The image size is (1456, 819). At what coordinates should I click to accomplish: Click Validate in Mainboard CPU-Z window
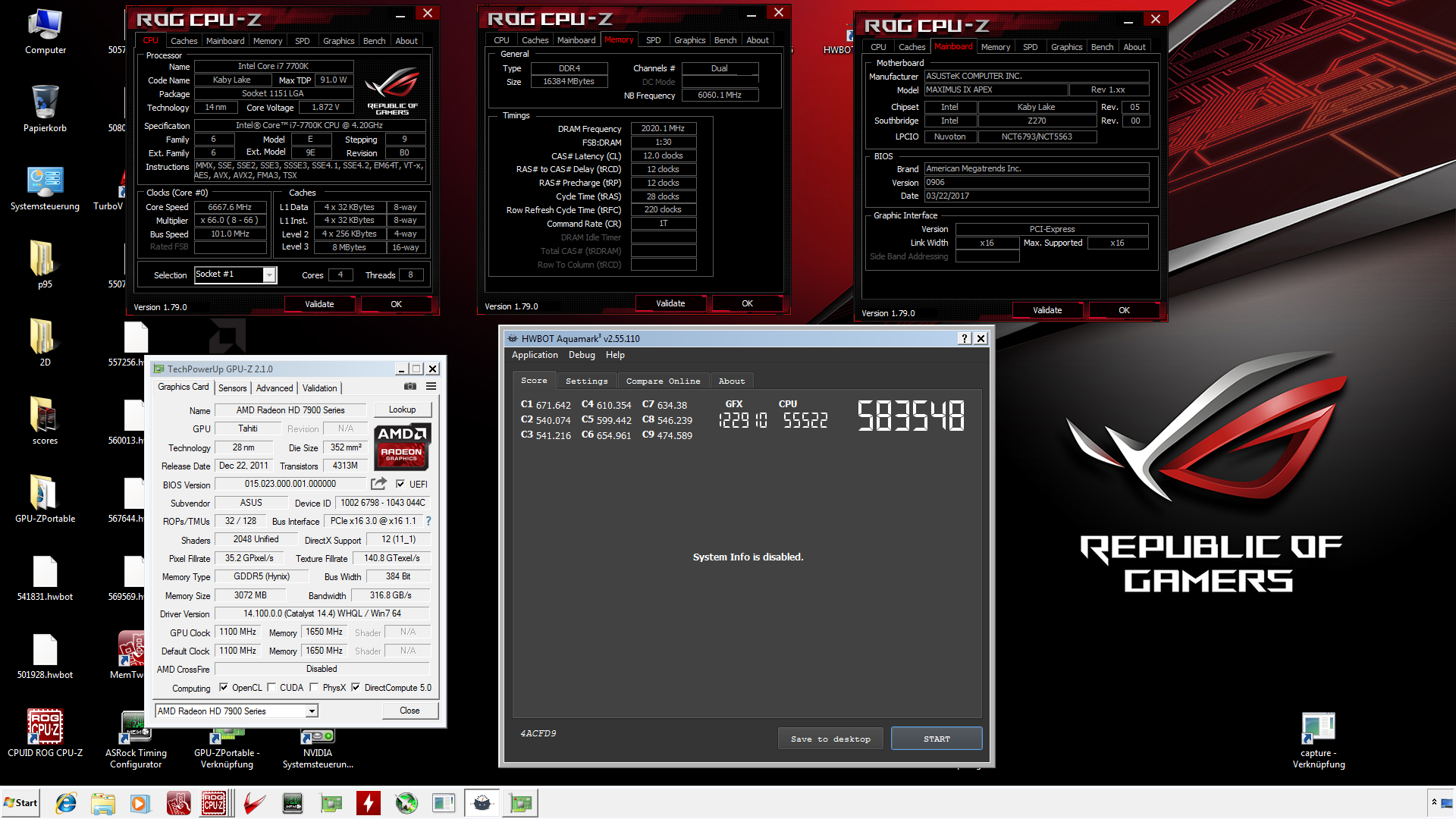coord(1047,310)
